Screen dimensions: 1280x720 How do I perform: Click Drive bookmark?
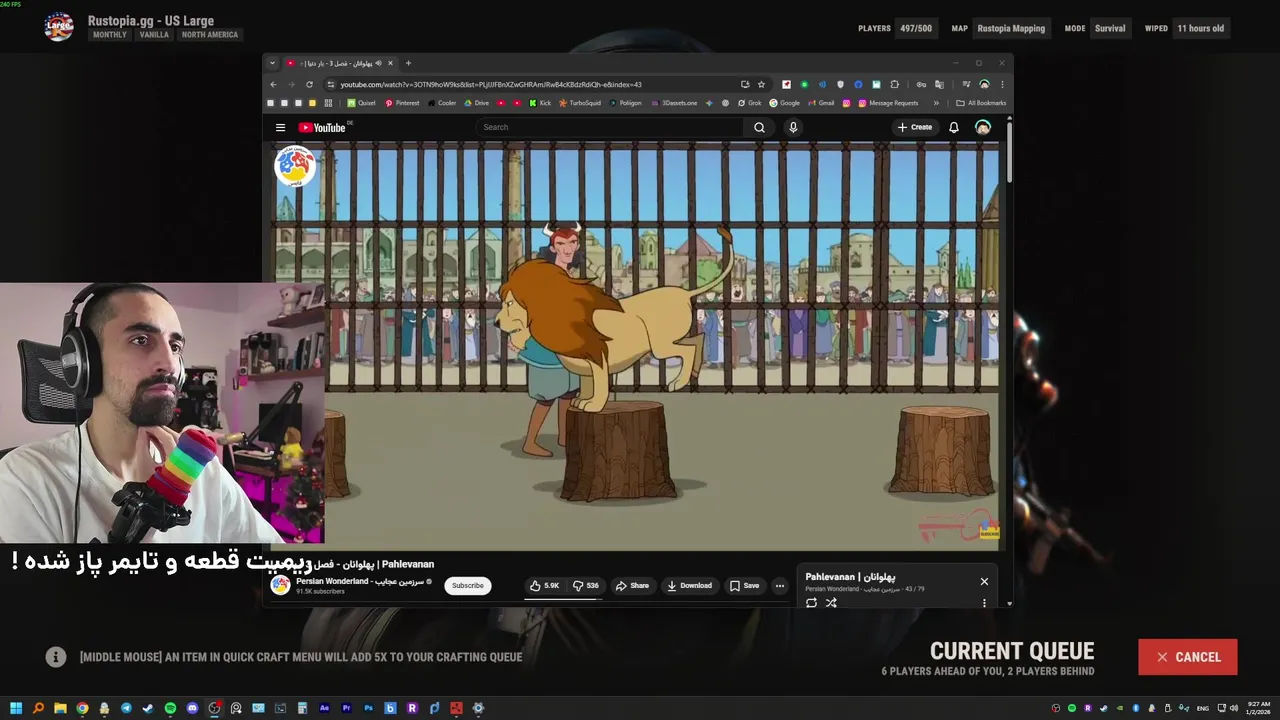477,103
